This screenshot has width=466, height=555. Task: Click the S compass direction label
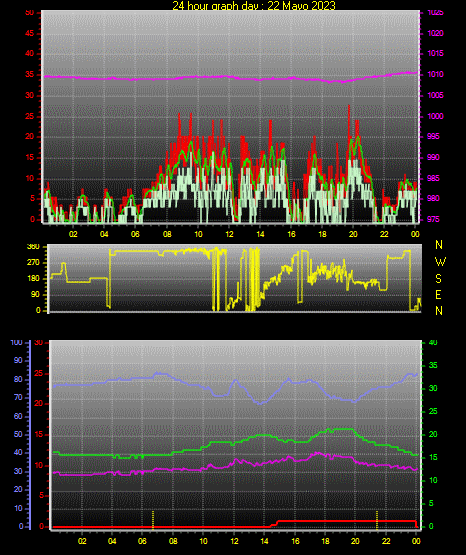(438, 279)
